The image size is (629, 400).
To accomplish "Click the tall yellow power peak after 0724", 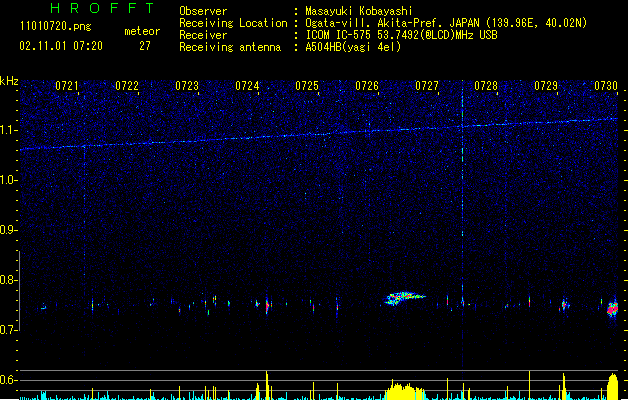I will tap(267, 385).
